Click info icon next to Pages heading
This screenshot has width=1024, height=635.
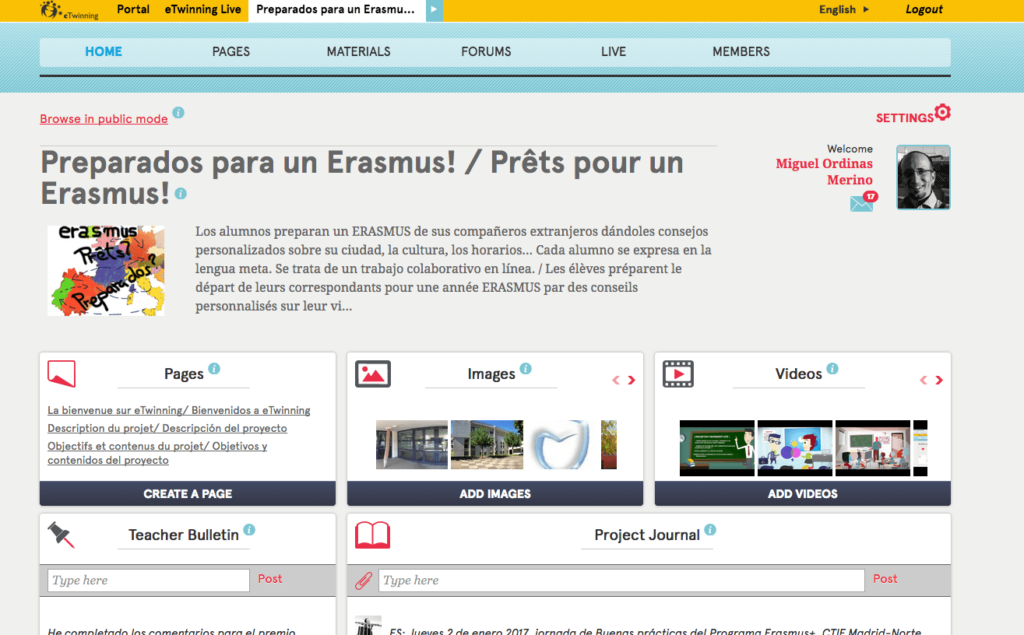tap(214, 368)
